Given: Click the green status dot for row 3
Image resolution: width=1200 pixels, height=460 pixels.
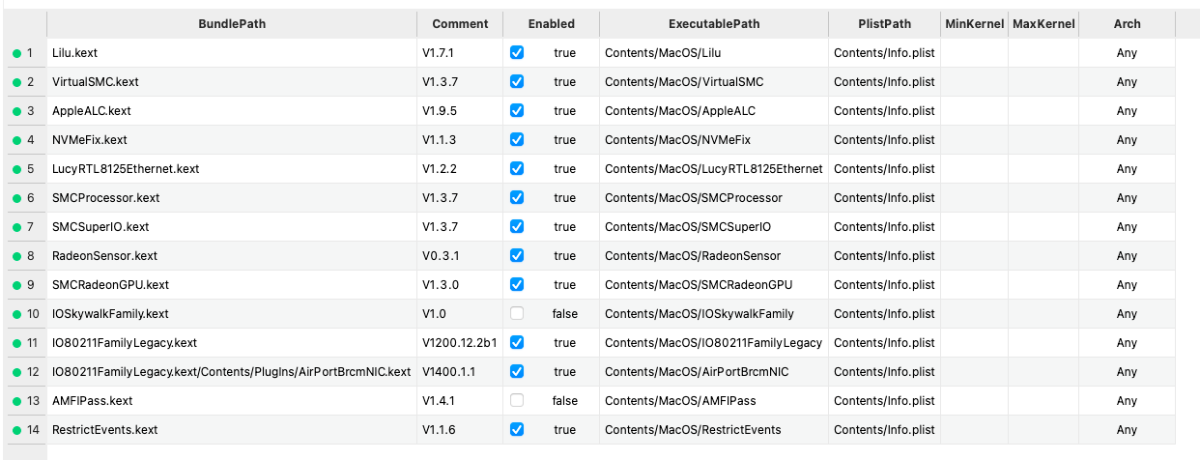Looking at the screenshot, I should click(17, 111).
